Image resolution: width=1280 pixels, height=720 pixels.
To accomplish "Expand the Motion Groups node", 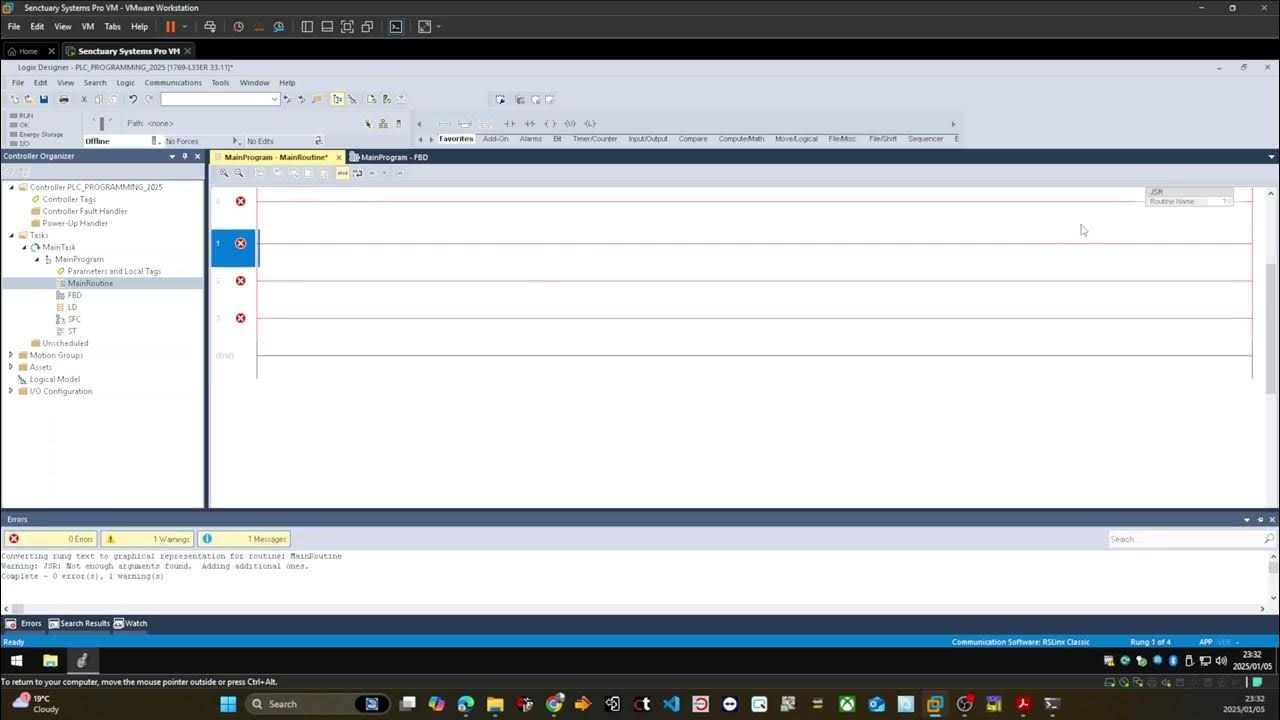I will point(11,355).
